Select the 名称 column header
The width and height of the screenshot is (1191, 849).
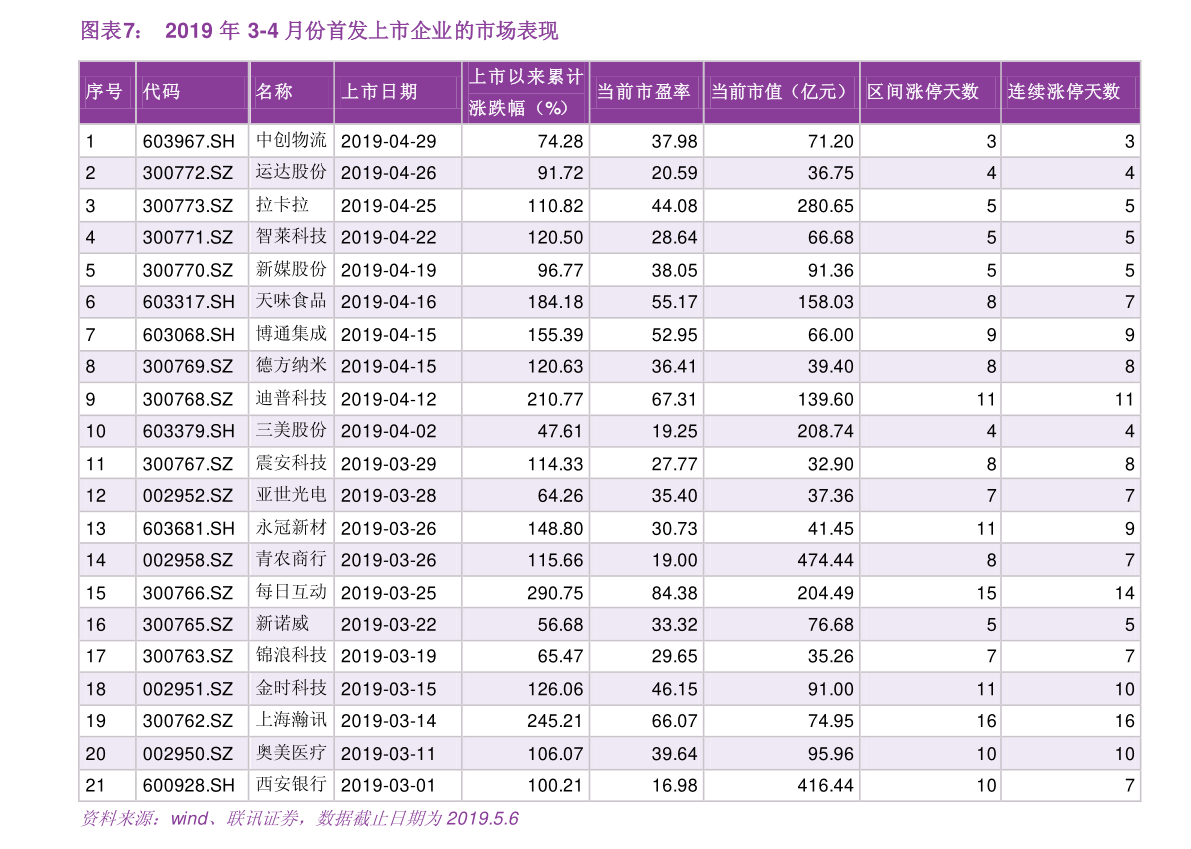click(275, 92)
